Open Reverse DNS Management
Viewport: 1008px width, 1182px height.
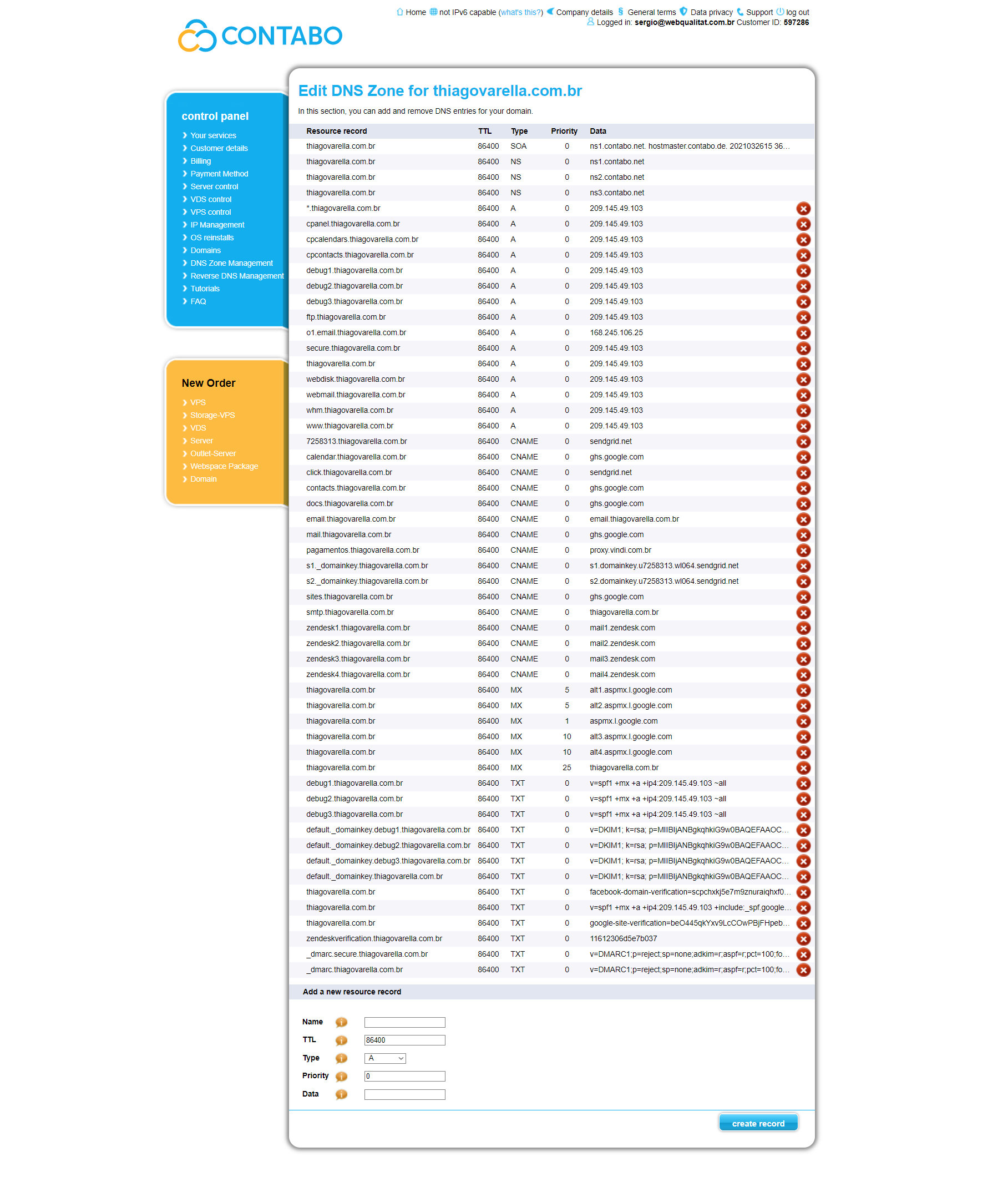[237, 276]
